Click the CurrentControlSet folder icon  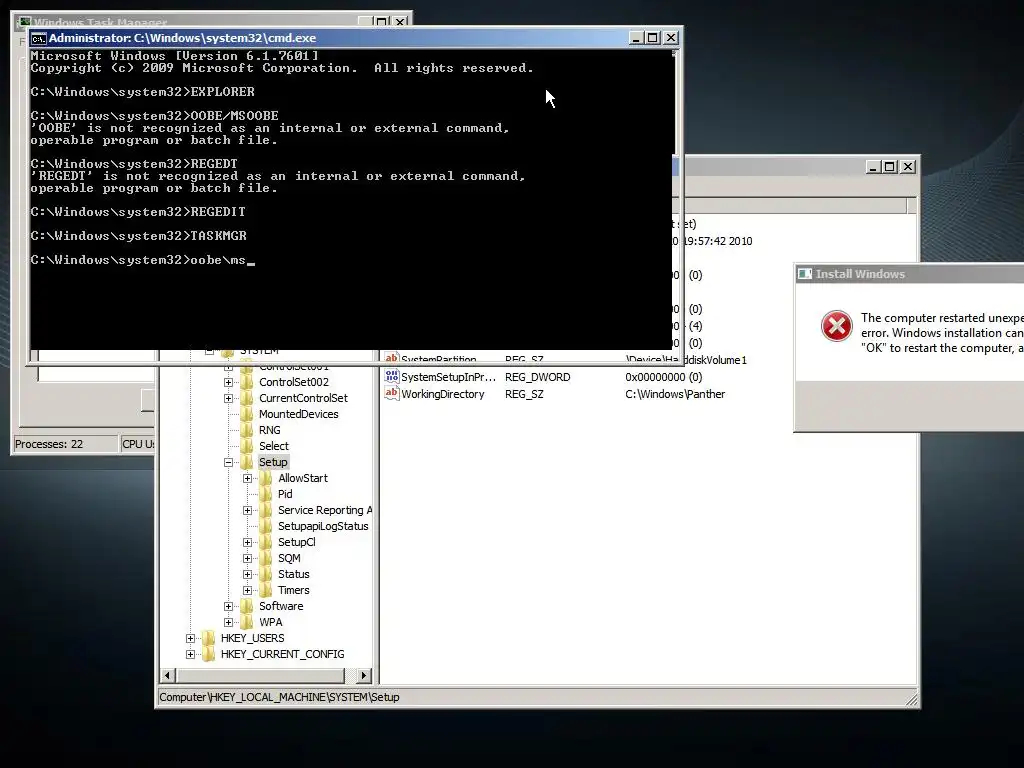pyautogui.click(x=247, y=398)
